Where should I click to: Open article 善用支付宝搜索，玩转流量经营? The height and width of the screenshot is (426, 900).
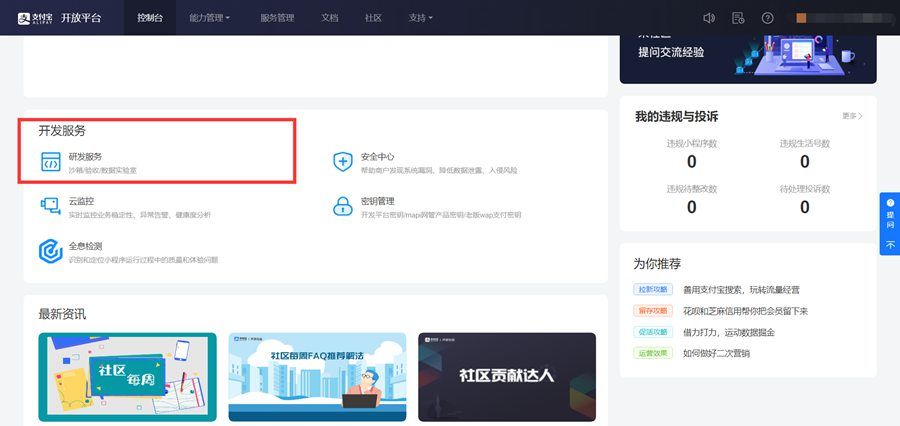coord(740,289)
